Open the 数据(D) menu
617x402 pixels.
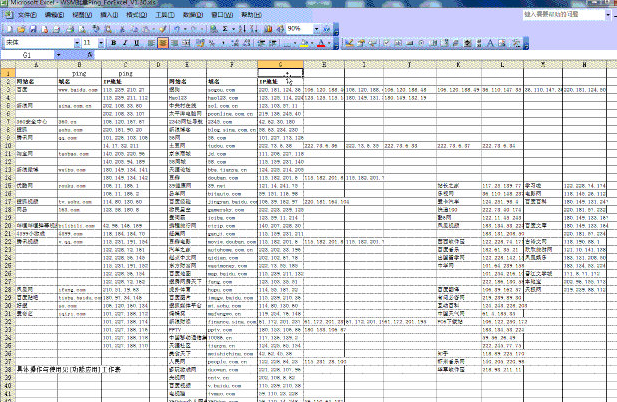tap(193, 15)
